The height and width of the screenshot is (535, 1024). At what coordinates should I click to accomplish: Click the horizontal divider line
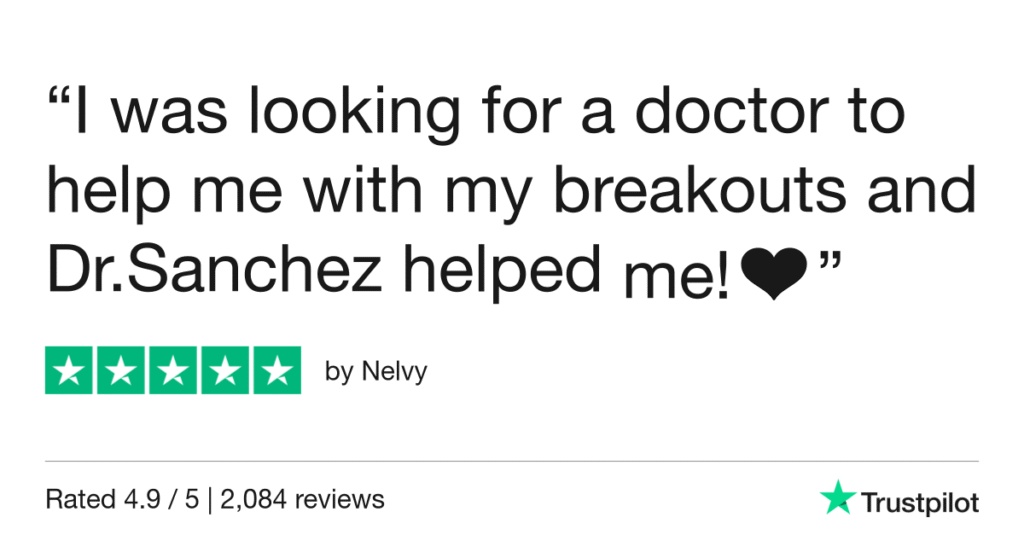pos(511,461)
